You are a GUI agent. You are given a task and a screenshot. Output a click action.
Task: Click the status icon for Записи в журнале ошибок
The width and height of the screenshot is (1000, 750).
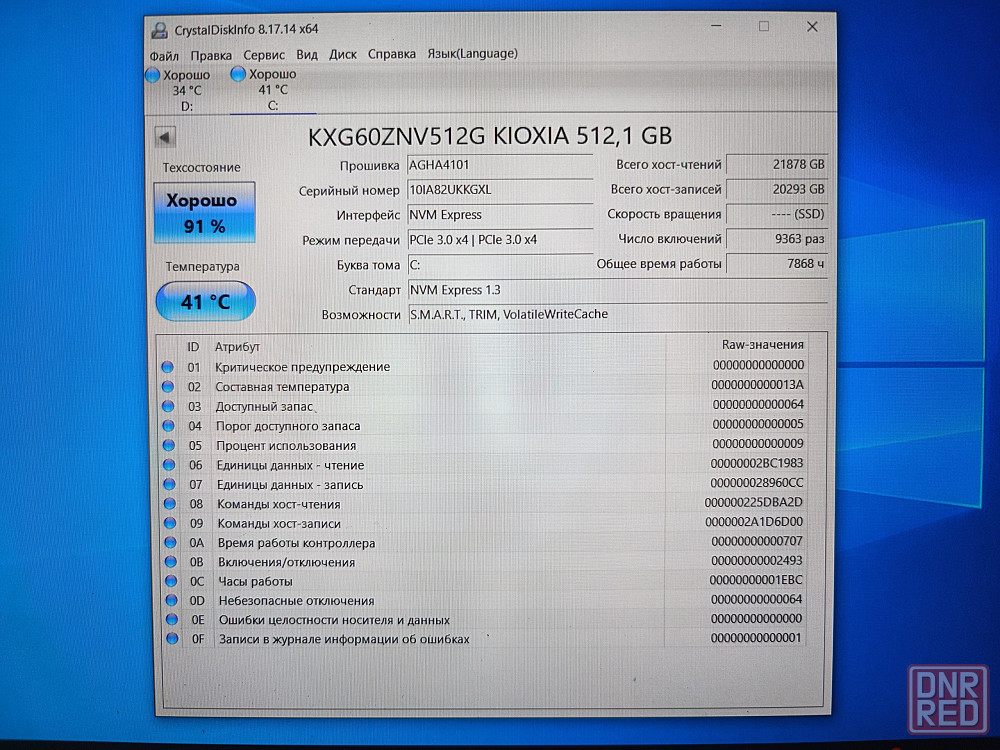(172, 638)
